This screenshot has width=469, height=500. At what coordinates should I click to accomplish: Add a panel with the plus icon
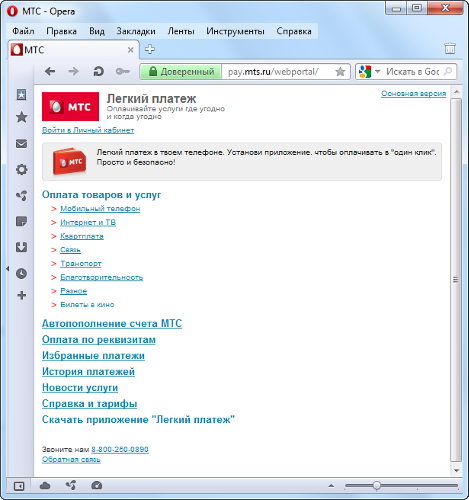tap(22, 295)
